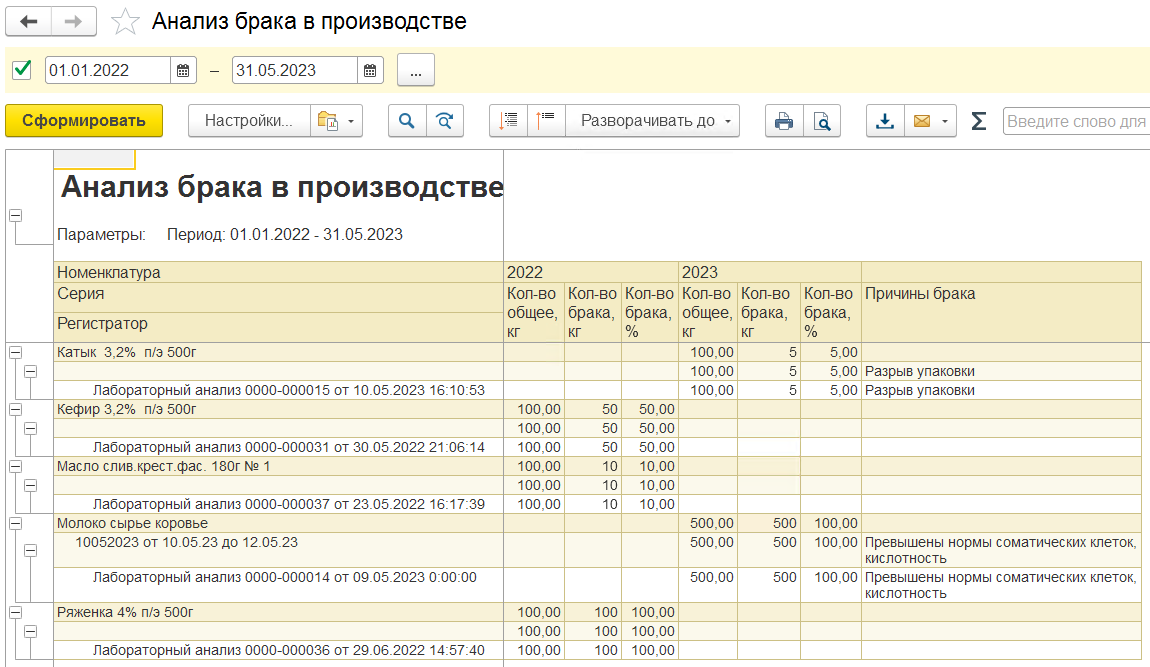Collapse the Кефир 3,2% п/э 500г group

15,409
